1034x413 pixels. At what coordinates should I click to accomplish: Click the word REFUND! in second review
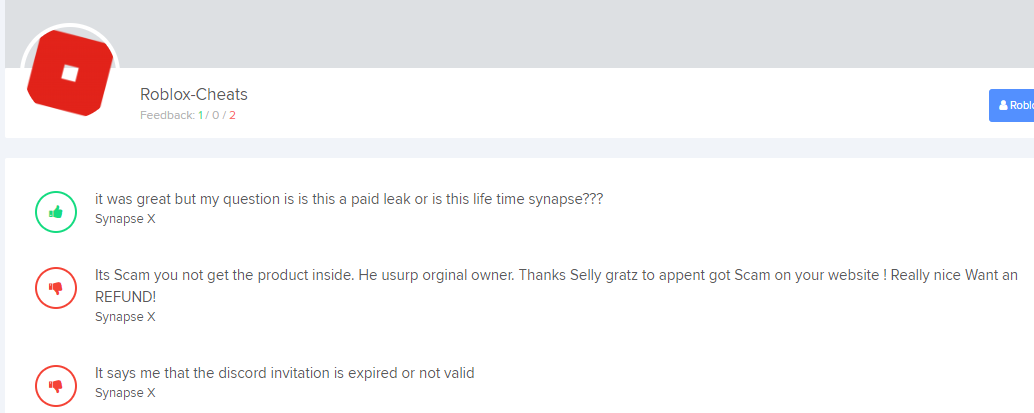[x=126, y=297]
